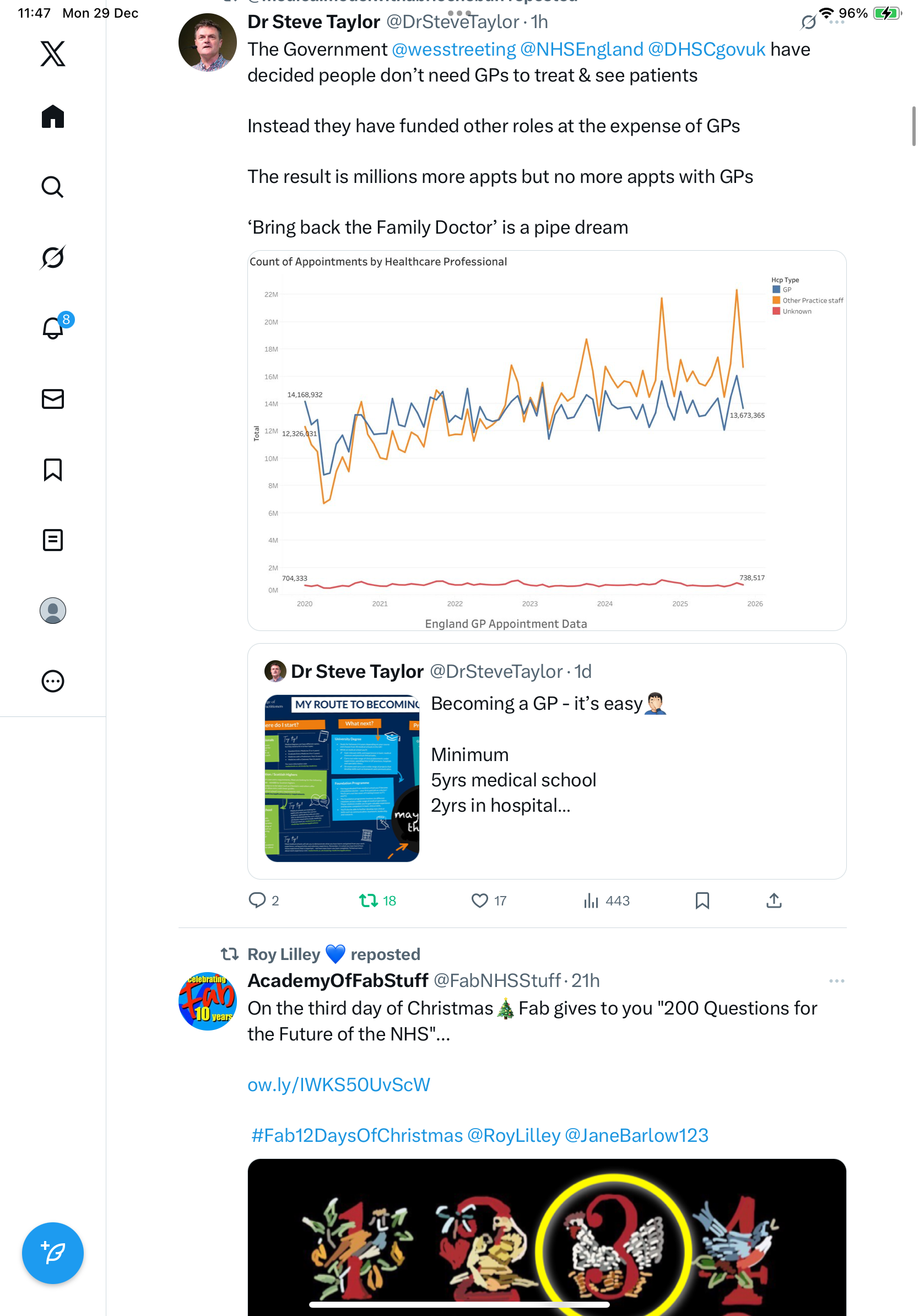
Task: Open Messages inbox
Action: click(53, 399)
